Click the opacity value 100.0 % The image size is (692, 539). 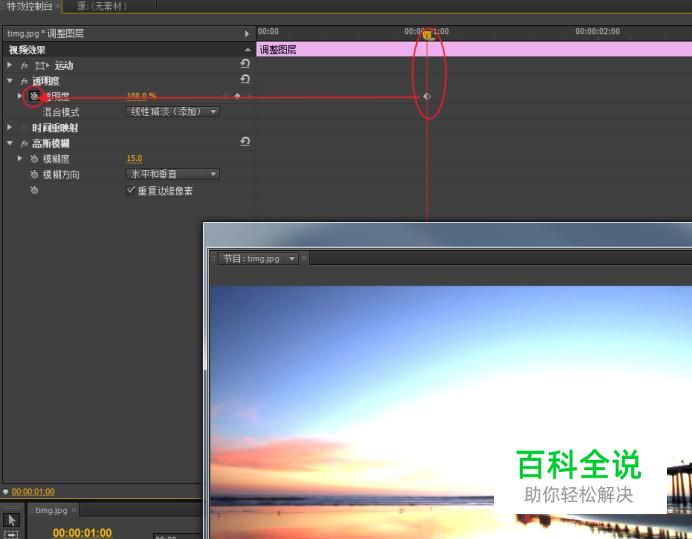(142, 96)
